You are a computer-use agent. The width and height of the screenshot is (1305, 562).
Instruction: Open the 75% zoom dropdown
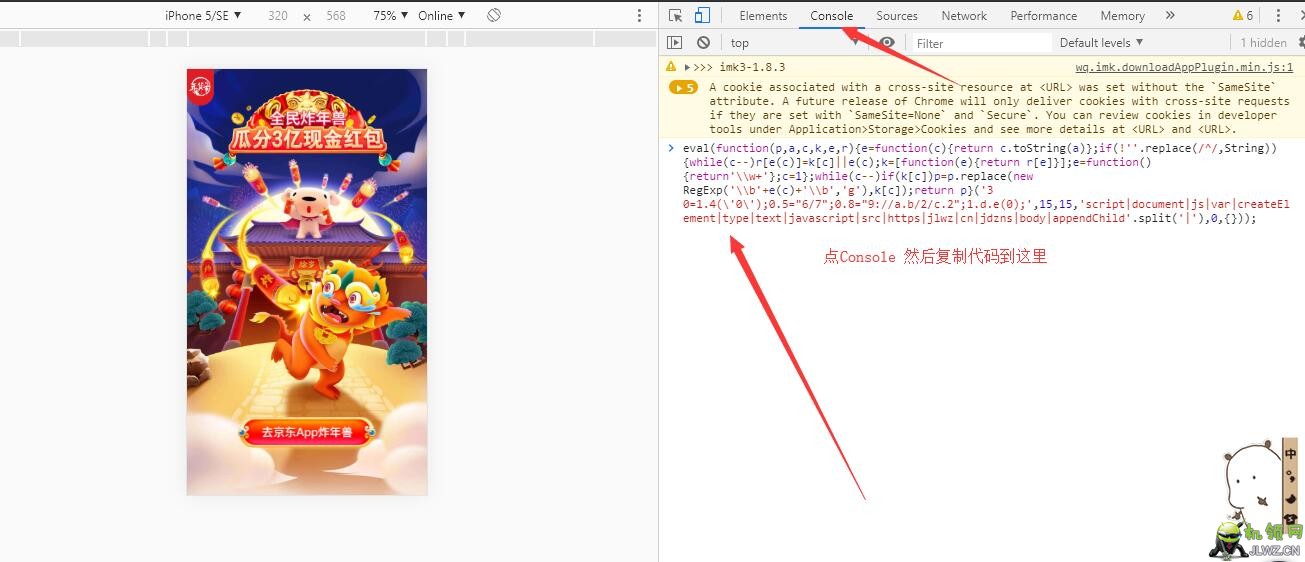click(390, 15)
